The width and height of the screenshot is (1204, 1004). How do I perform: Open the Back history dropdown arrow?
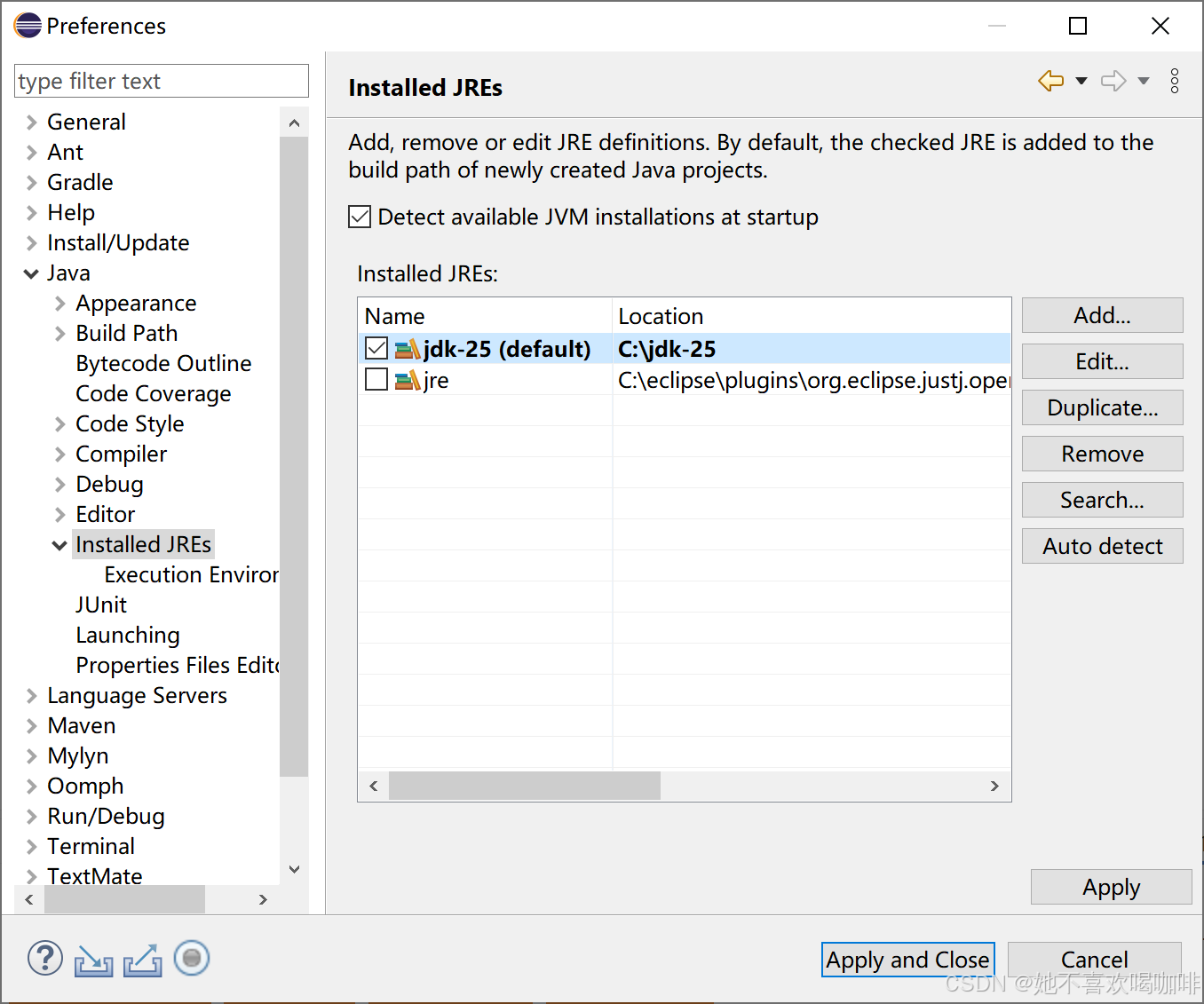(x=1081, y=81)
